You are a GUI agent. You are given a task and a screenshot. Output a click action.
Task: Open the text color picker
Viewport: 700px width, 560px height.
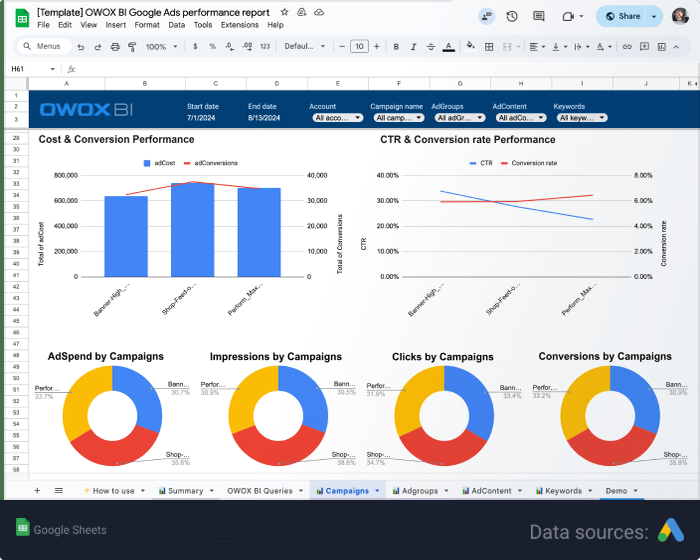[x=449, y=46]
